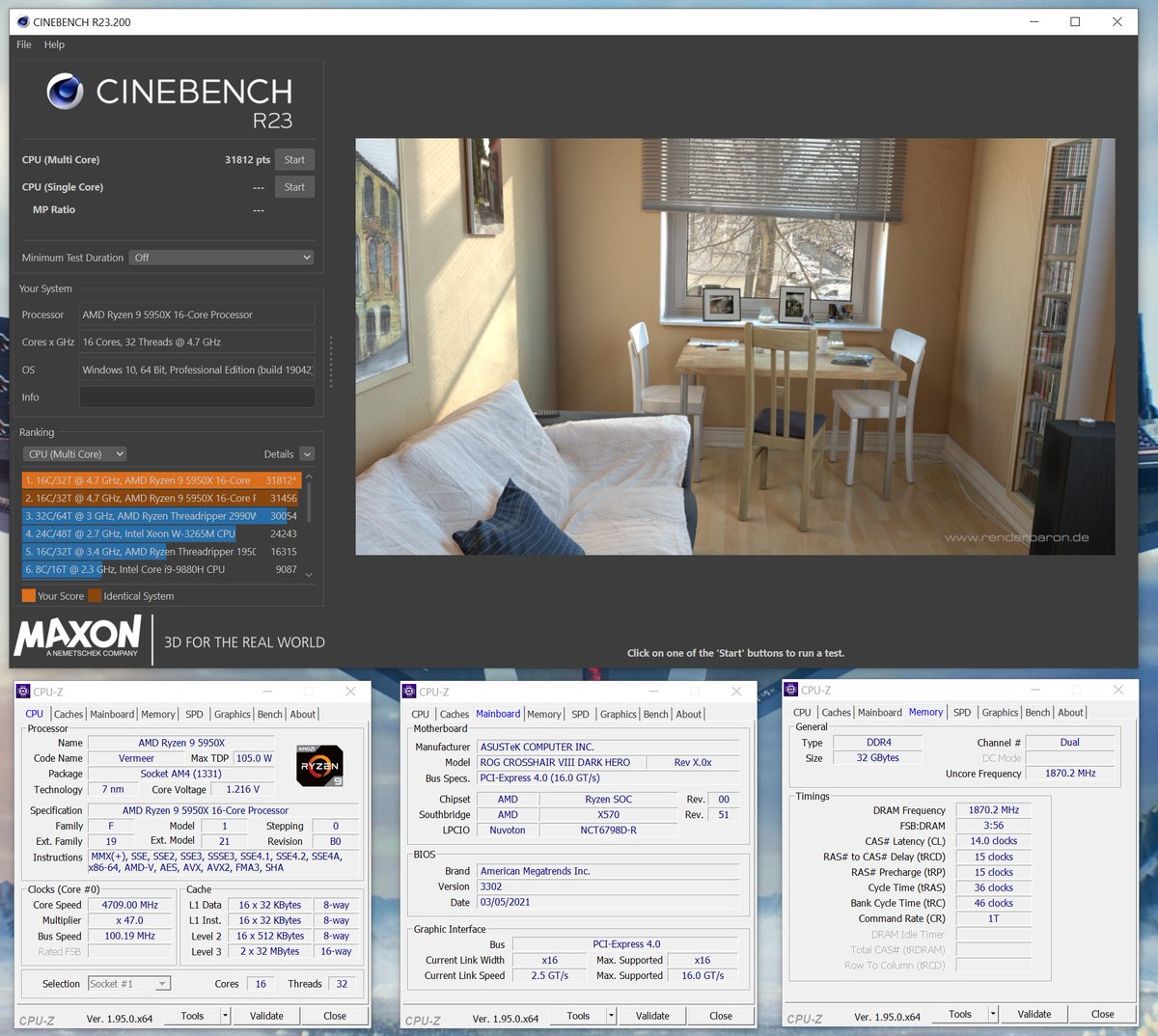
Task: Select ranking row 2 with 31456 score
Action: point(161,499)
